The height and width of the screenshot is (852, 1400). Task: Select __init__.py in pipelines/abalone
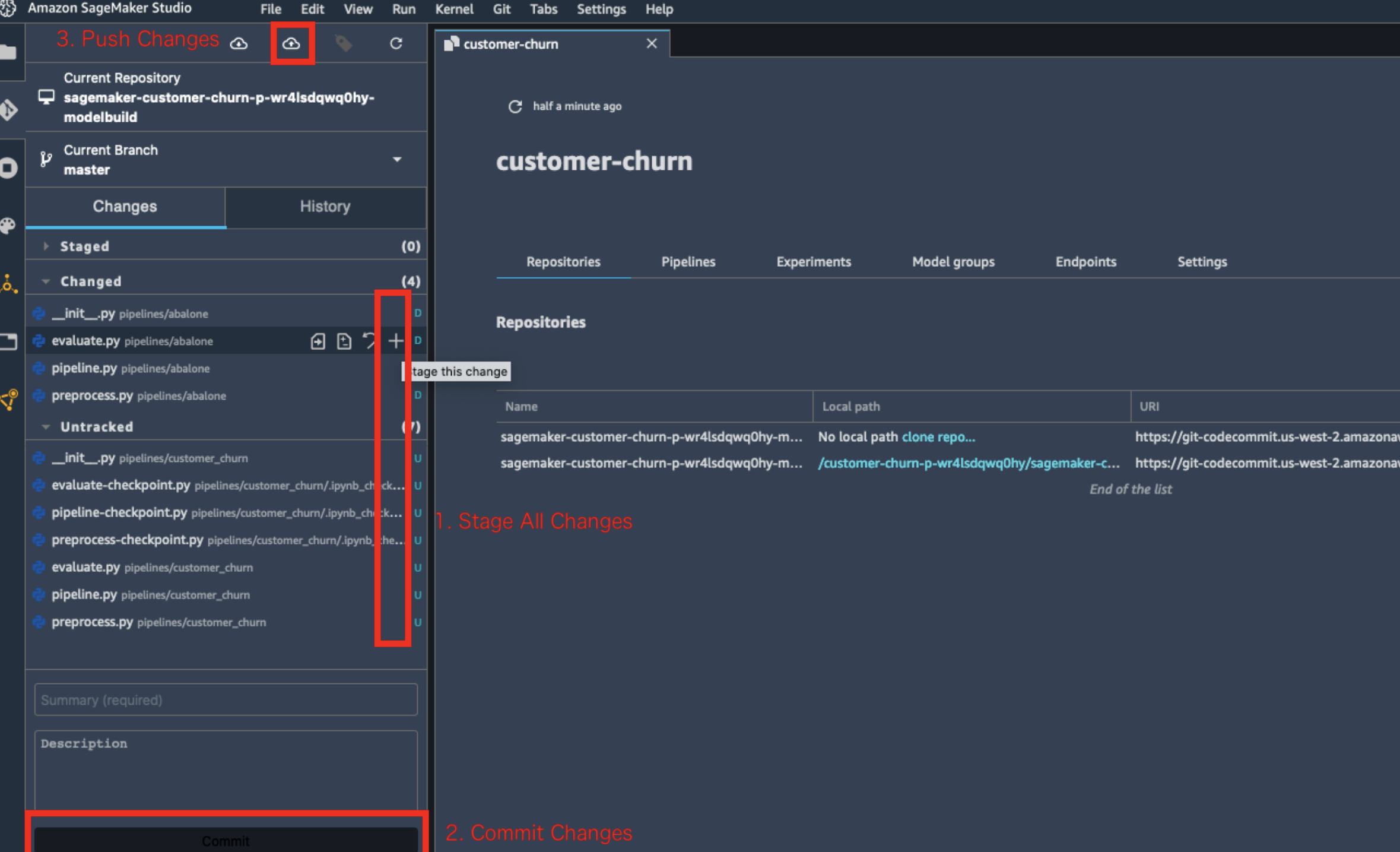click(x=226, y=313)
